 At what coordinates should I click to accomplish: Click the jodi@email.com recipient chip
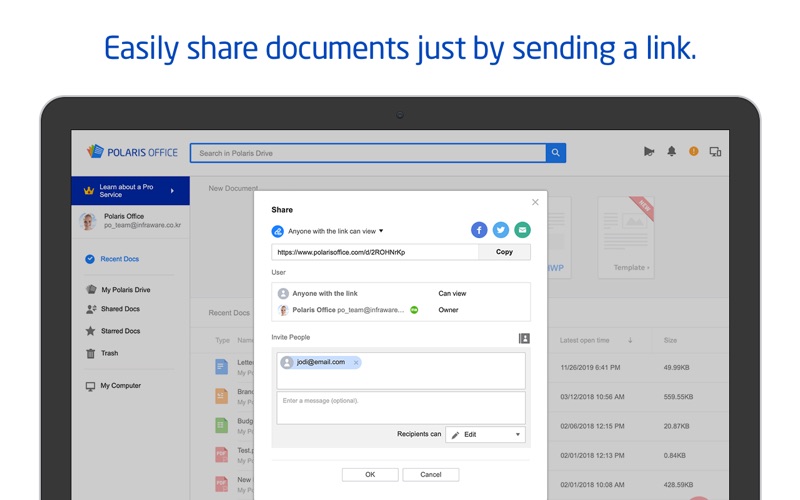(x=320, y=362)
